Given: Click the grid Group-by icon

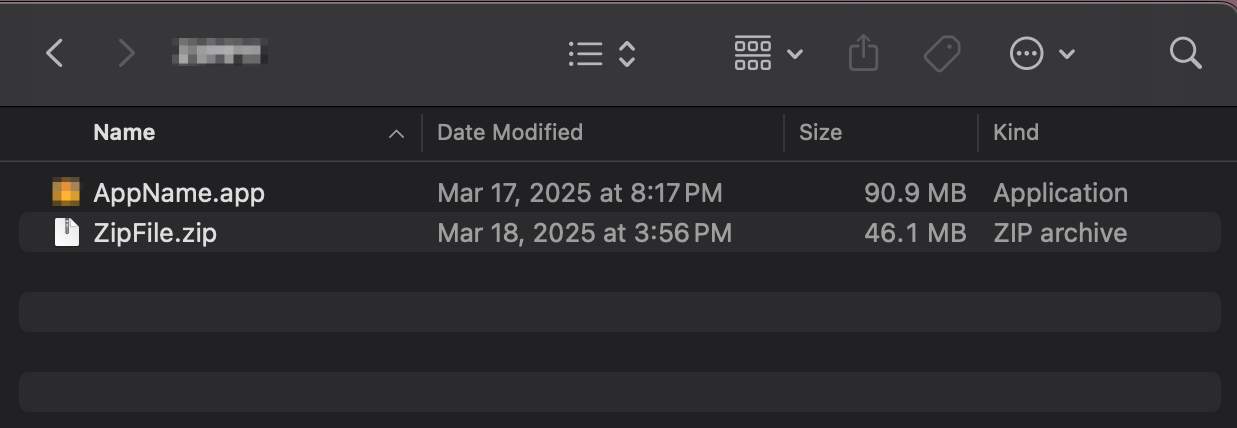Looking at the screenshot, I should [x=753, y=53].
